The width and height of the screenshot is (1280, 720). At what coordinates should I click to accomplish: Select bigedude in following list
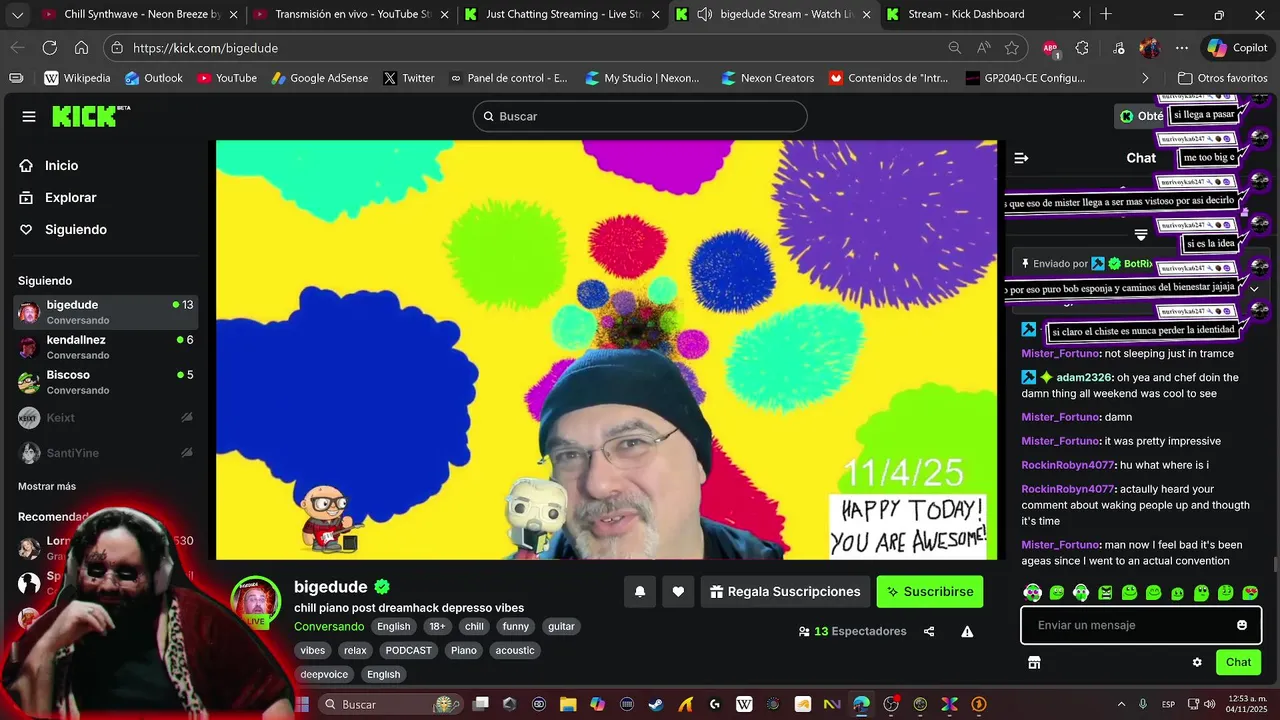(105, 312)
